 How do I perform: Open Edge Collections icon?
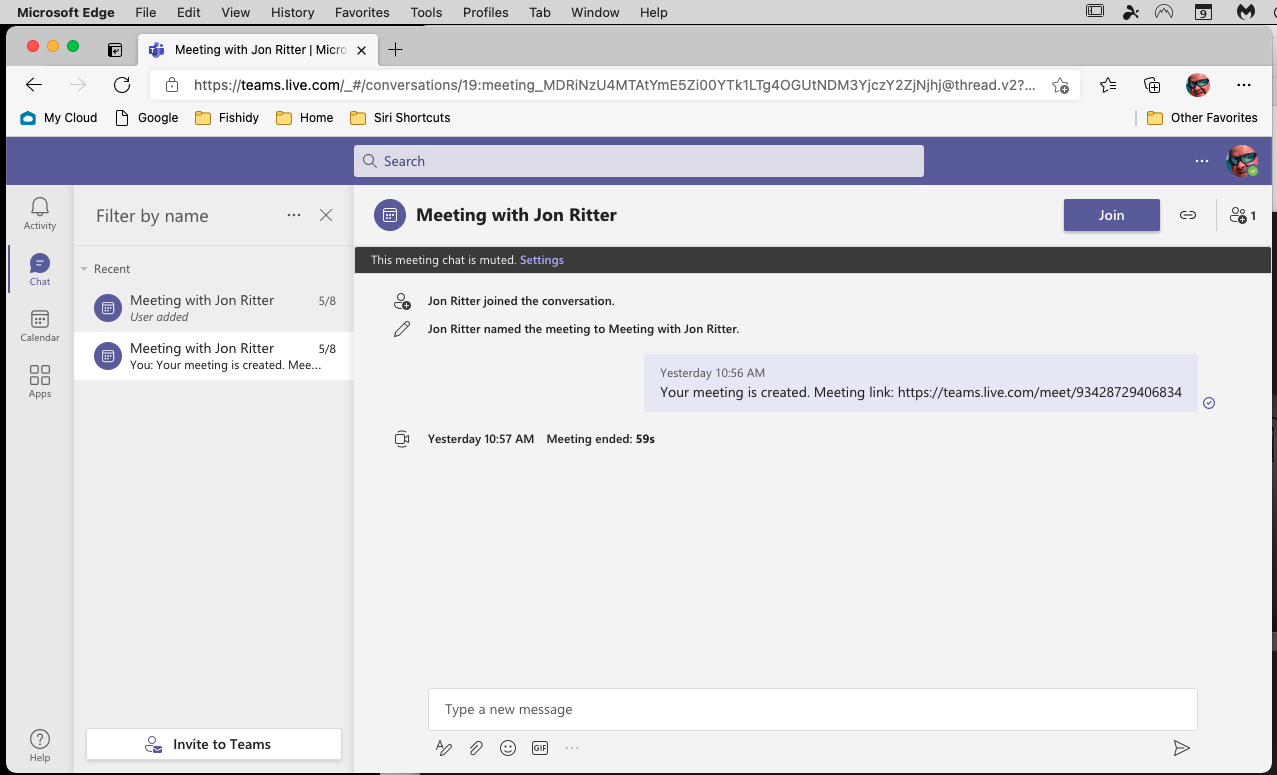(x=1152, y=85)
